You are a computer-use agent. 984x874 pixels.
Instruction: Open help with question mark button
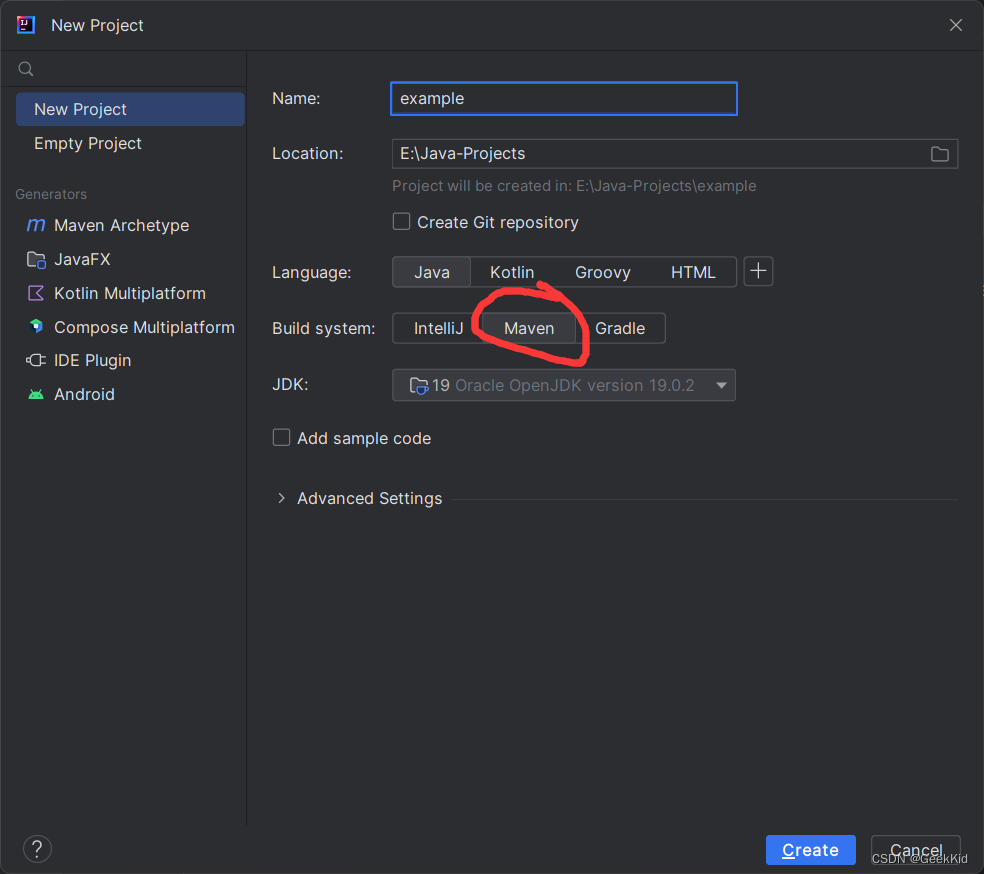coord(37,850)
